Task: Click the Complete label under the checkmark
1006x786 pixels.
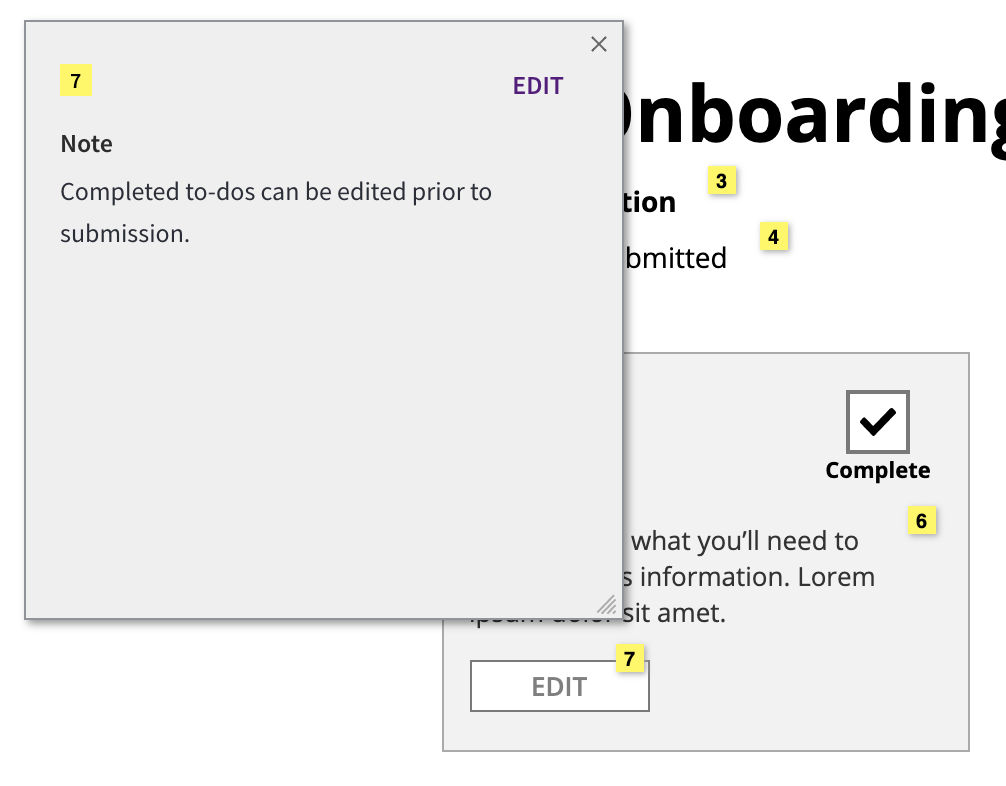Action: [877, 470]
